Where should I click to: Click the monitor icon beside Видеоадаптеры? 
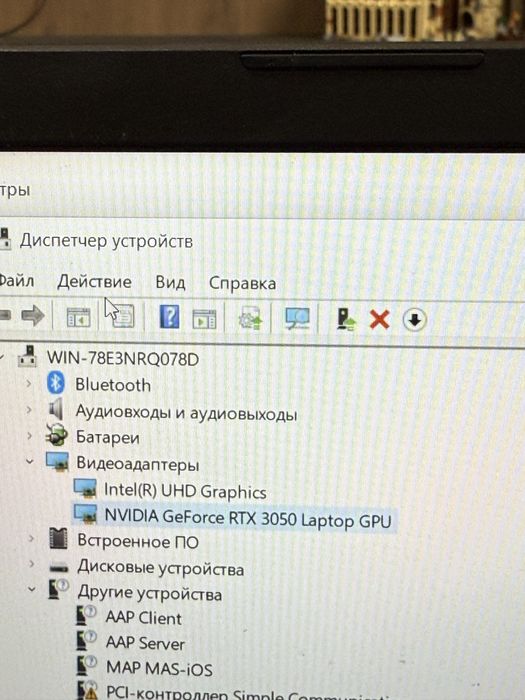[58, 461]
